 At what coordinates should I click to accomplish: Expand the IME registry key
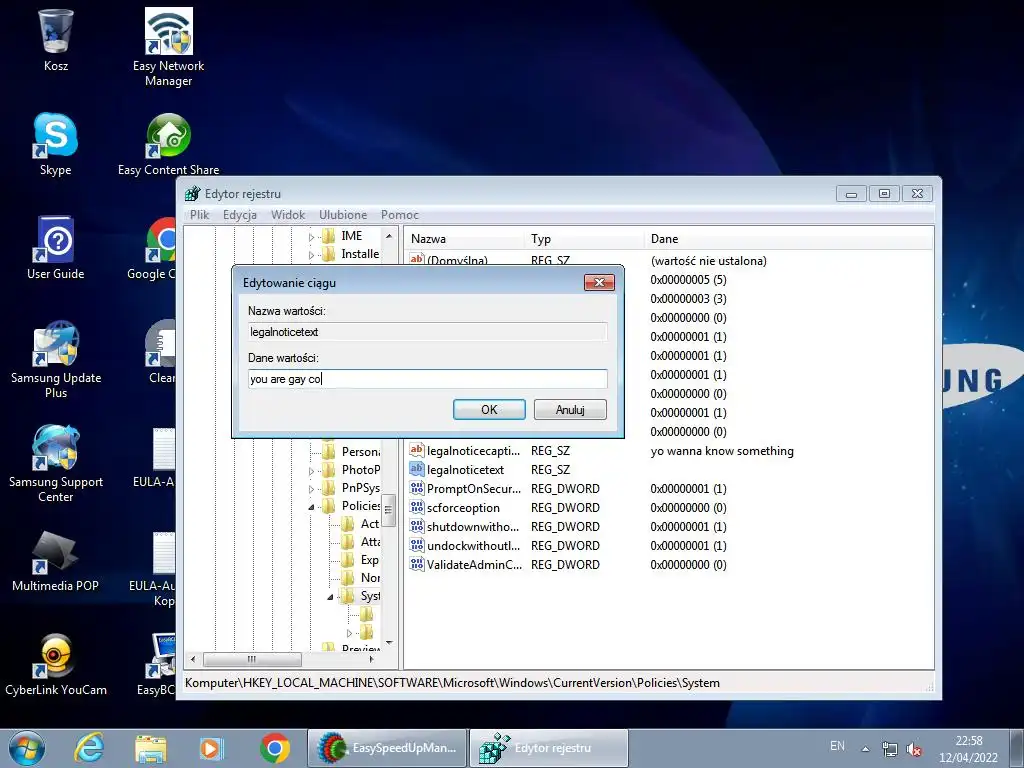point(312,237)
